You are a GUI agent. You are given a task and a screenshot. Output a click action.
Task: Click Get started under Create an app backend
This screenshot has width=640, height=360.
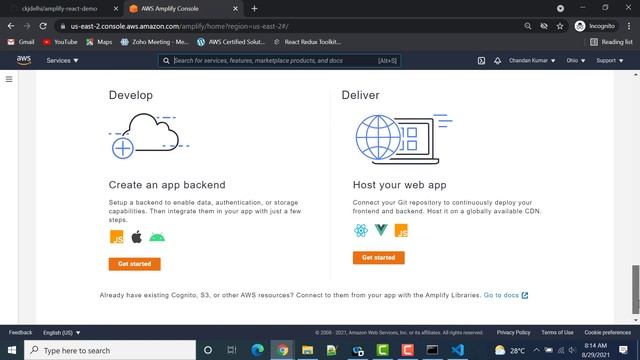click(134, 264)
